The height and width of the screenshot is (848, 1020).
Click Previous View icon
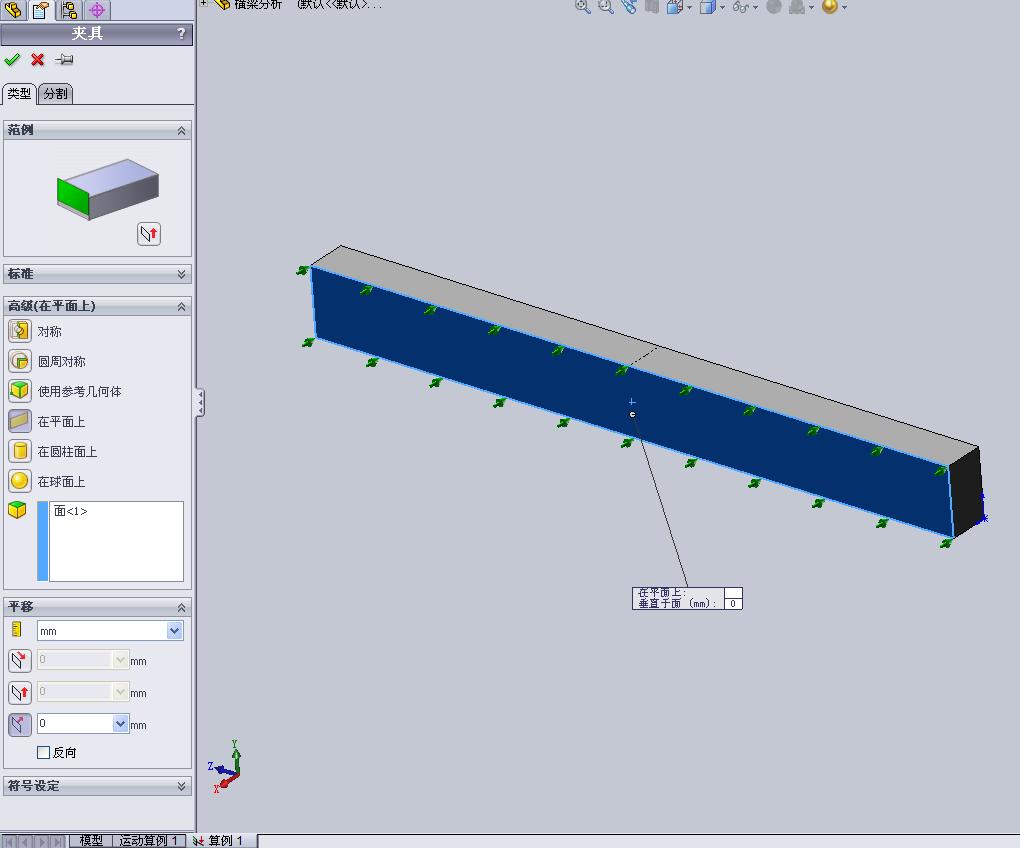pos(628,7)
